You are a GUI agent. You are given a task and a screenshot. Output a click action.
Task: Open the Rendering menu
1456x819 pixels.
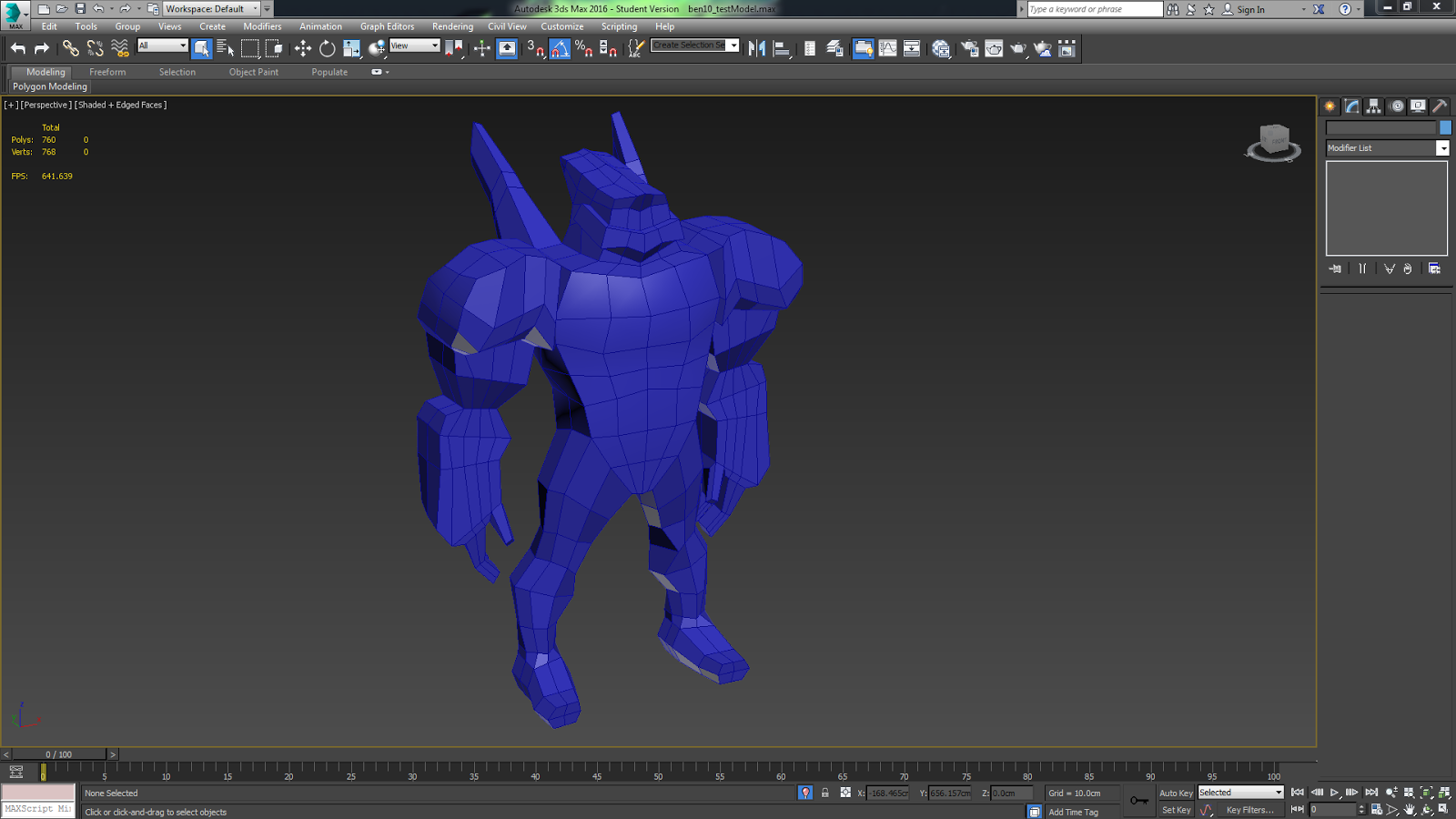452,26
